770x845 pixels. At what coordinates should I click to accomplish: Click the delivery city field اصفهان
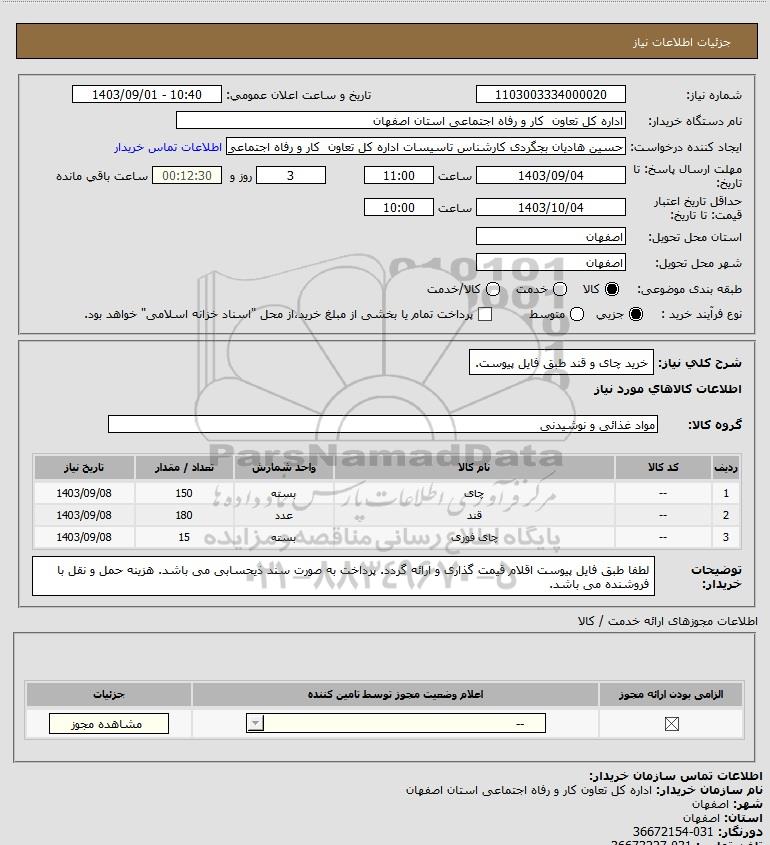(551, 262)
